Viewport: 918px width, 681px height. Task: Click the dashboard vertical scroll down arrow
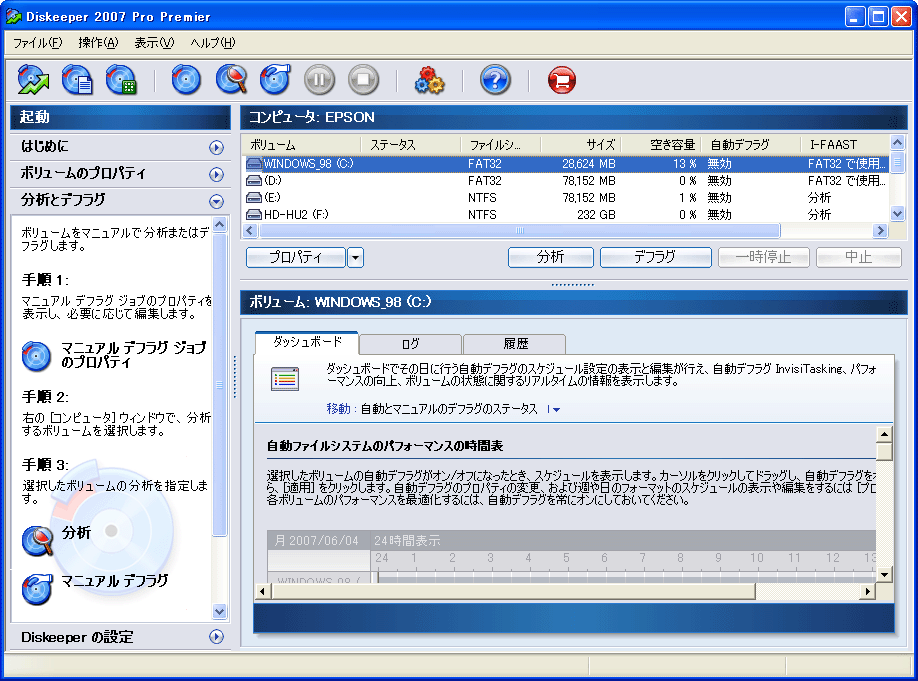[x=884, y=574]
